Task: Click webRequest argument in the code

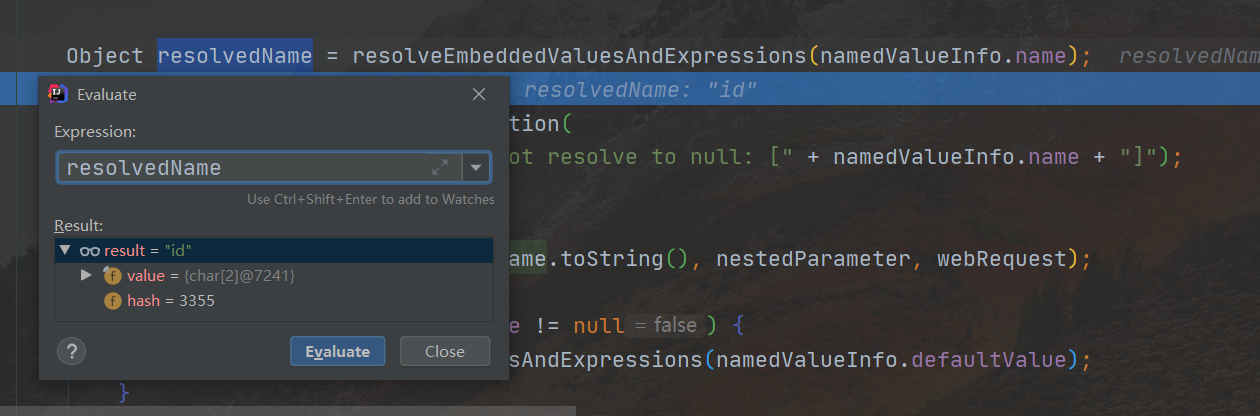Action: (x=1001, y=259)
